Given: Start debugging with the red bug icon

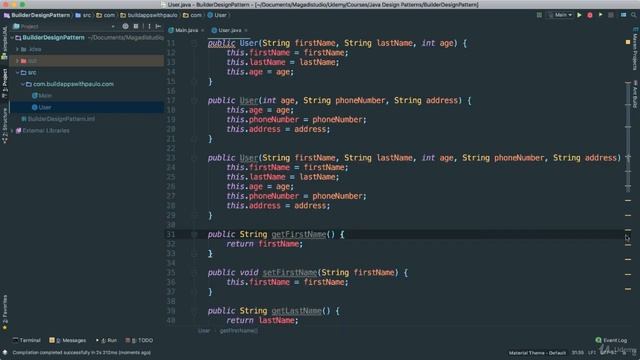Looking at the screenshot, I should point(590,15).
